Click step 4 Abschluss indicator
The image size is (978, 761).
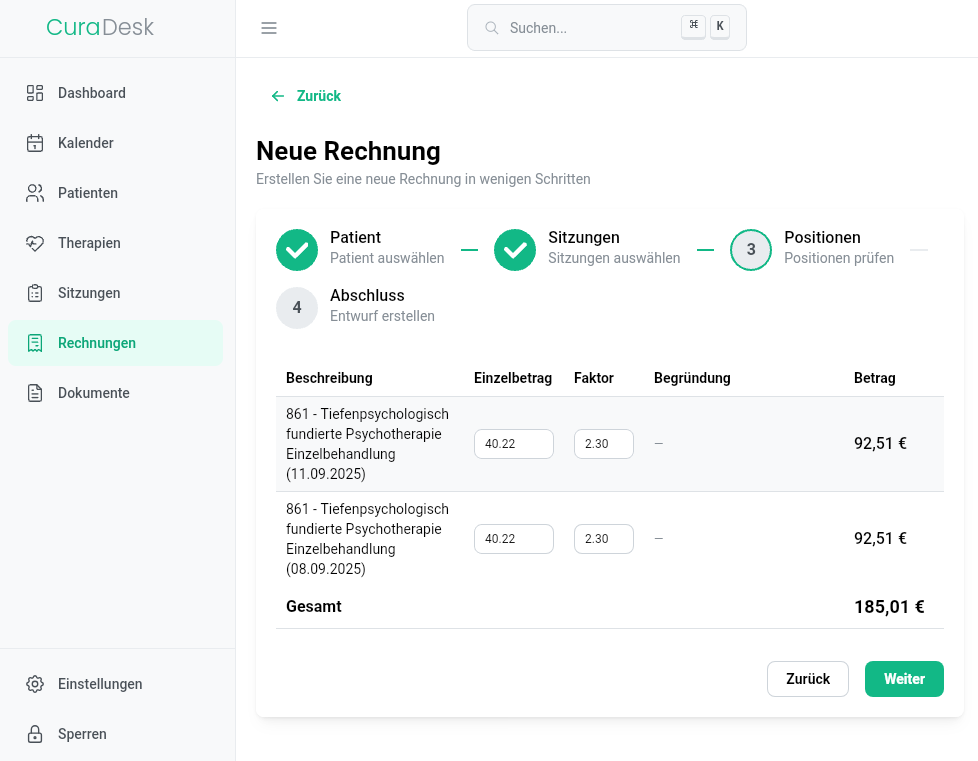pyautogui.click(x=297, y=307)
